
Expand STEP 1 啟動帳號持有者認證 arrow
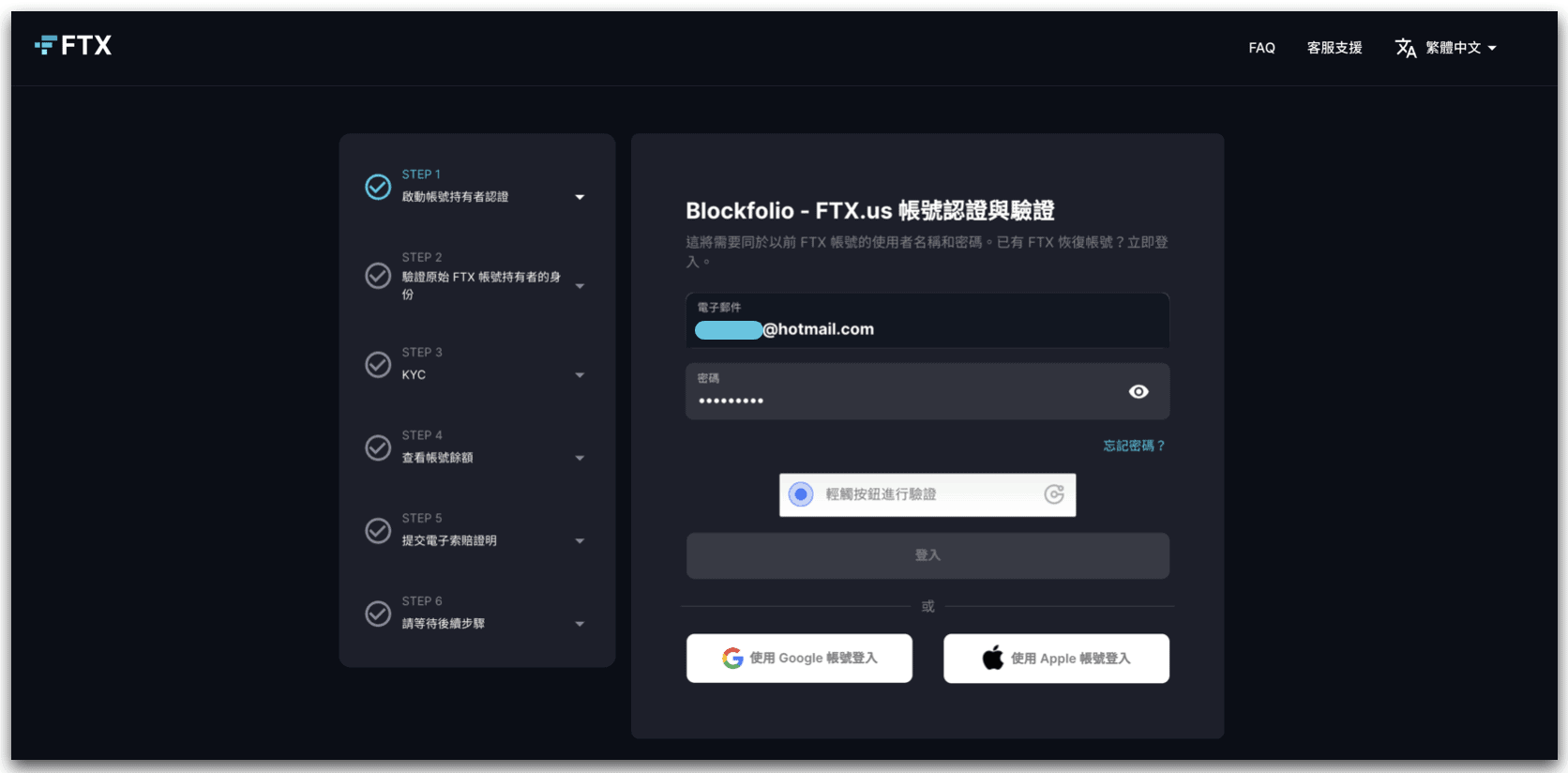(580, 197)
